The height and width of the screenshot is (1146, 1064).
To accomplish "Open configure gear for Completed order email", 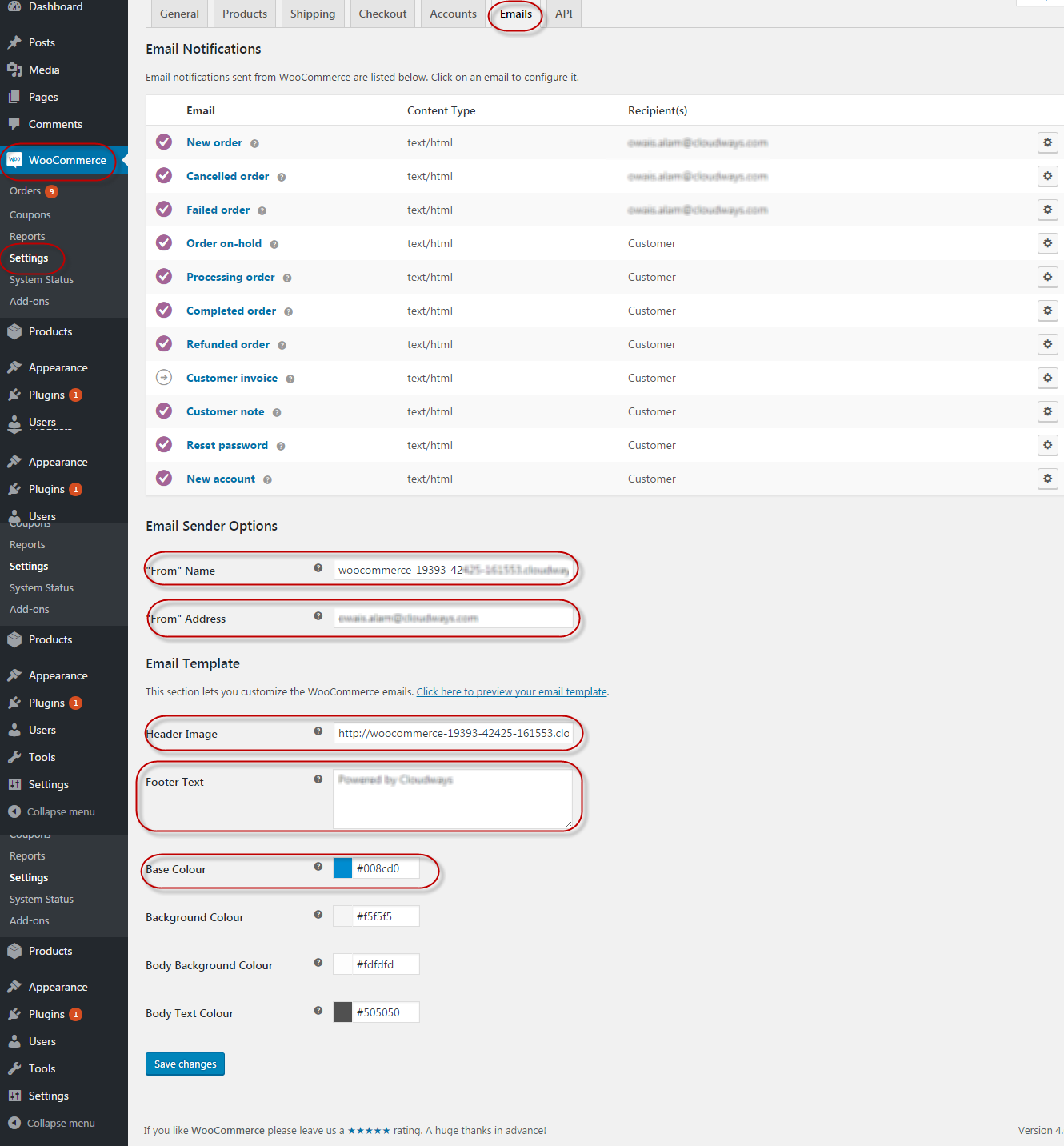I will click(x=1047, y=311).
